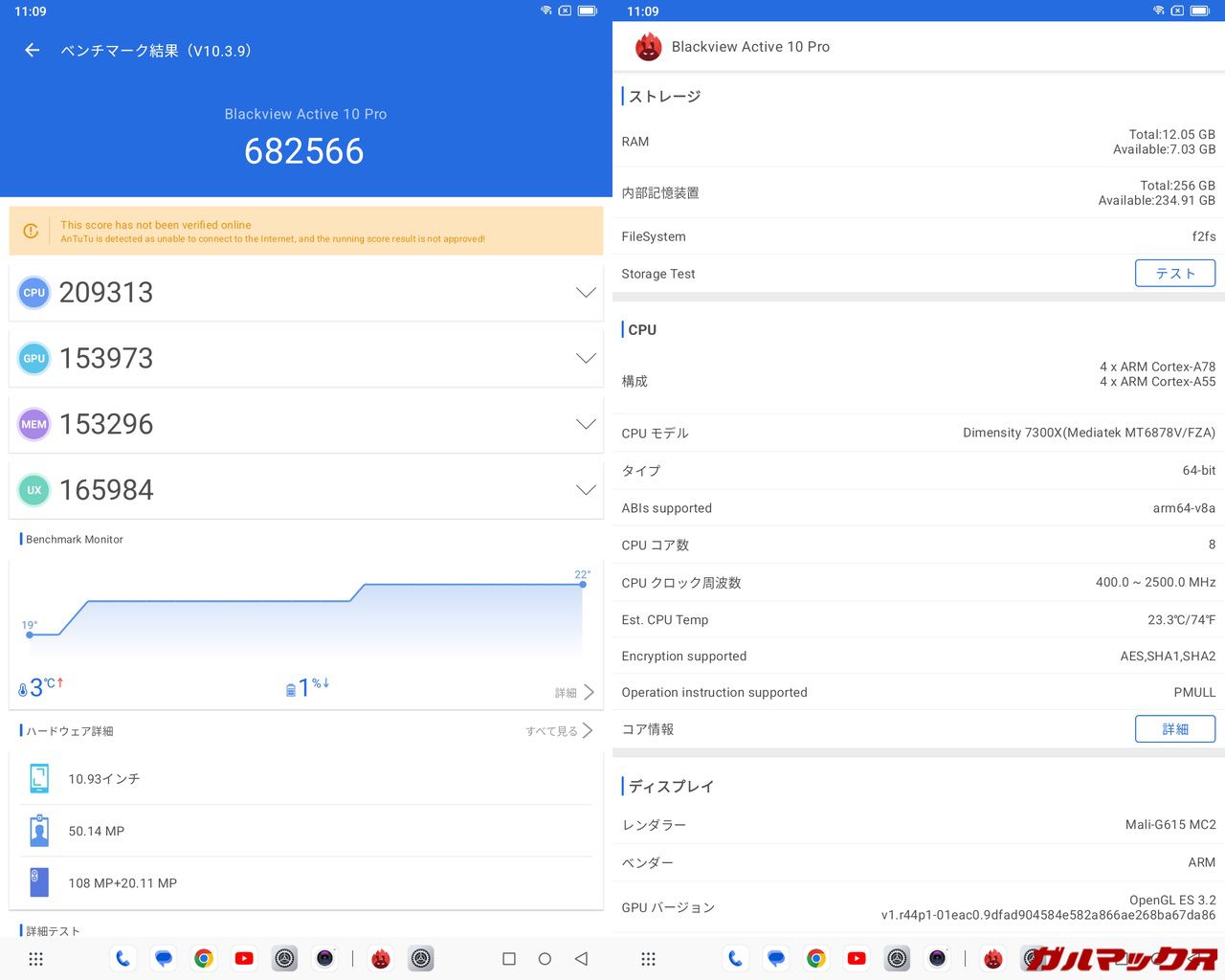Launch Chrome from the left taskbar

(x=204, y=959)
